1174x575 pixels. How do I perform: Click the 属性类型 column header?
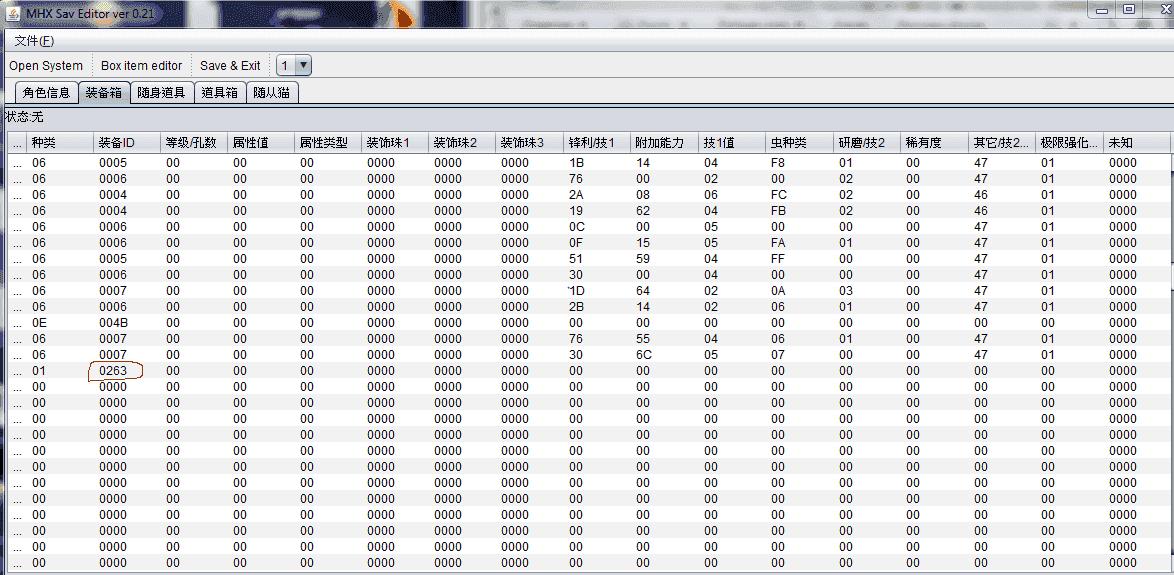[328, 142]
